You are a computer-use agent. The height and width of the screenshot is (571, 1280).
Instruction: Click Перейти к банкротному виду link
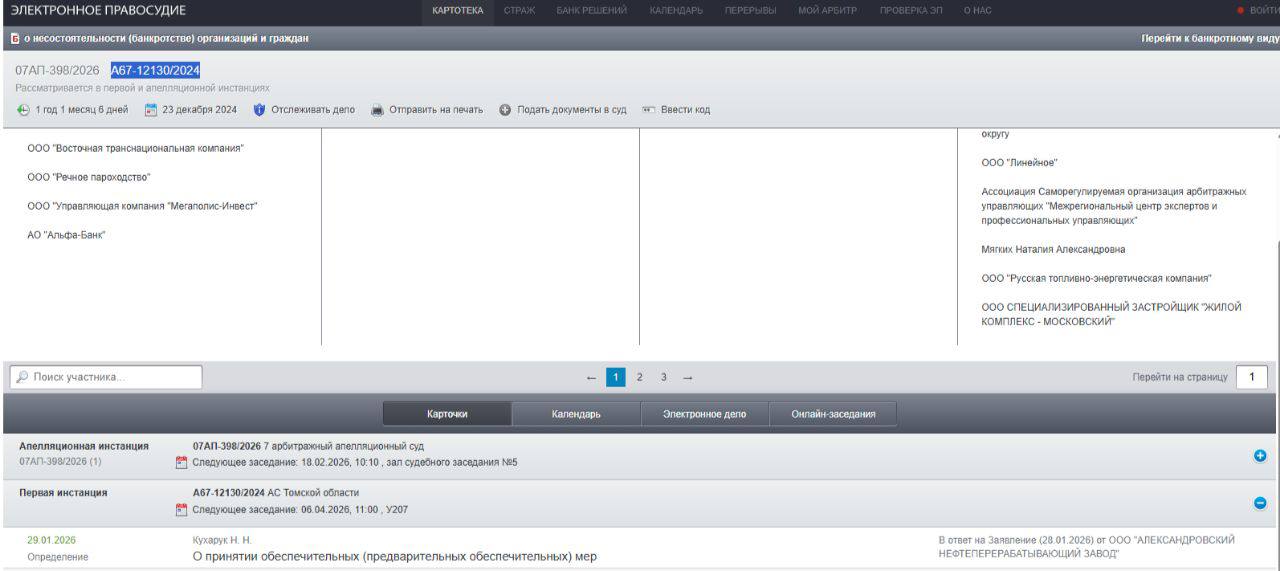1209,38
